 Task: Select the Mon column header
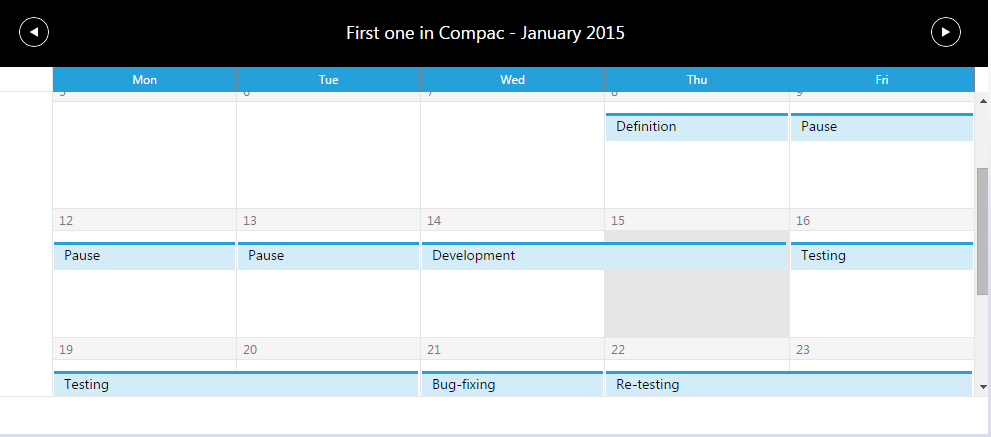pyautogui.click(x=145, y=80)
